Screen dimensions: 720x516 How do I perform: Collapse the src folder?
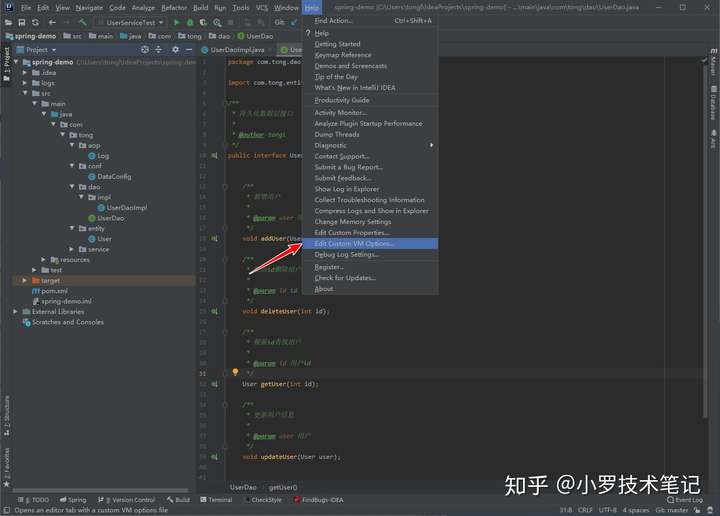25,93
